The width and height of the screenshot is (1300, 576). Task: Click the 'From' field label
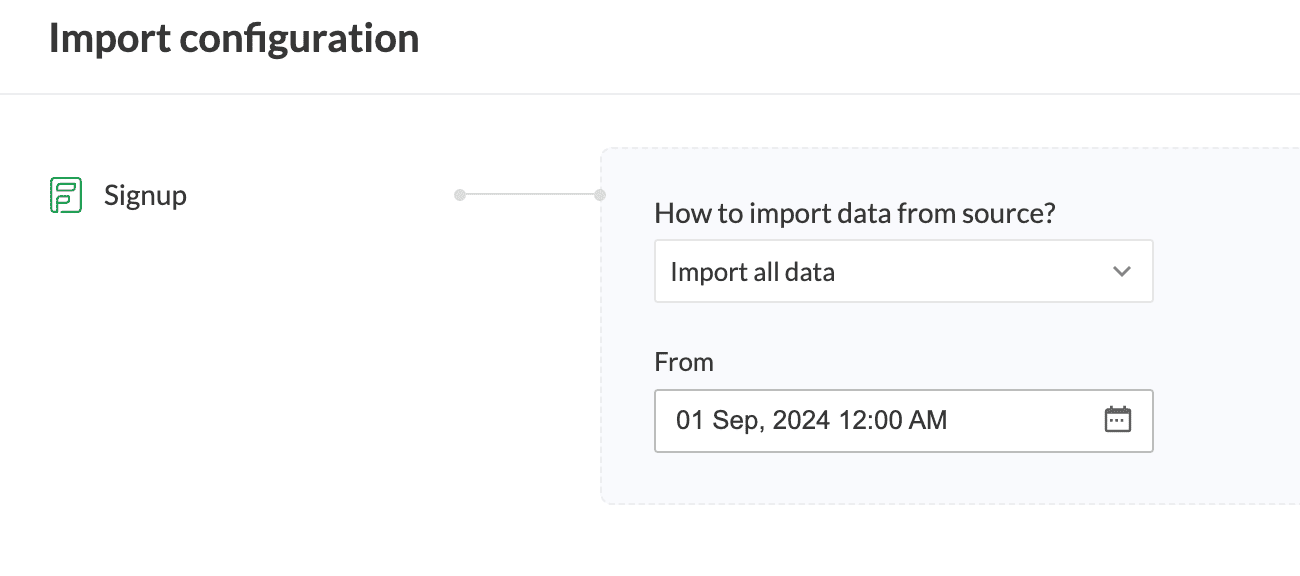684,362
